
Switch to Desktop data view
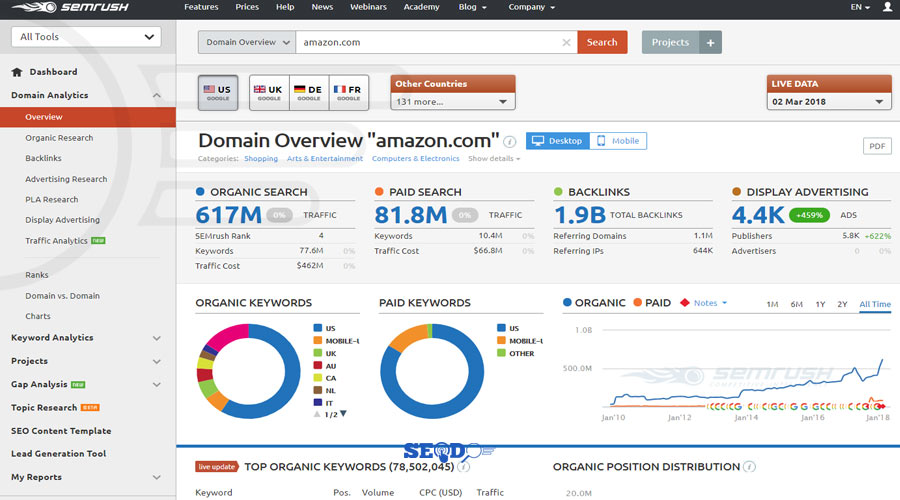coord(557,141)
